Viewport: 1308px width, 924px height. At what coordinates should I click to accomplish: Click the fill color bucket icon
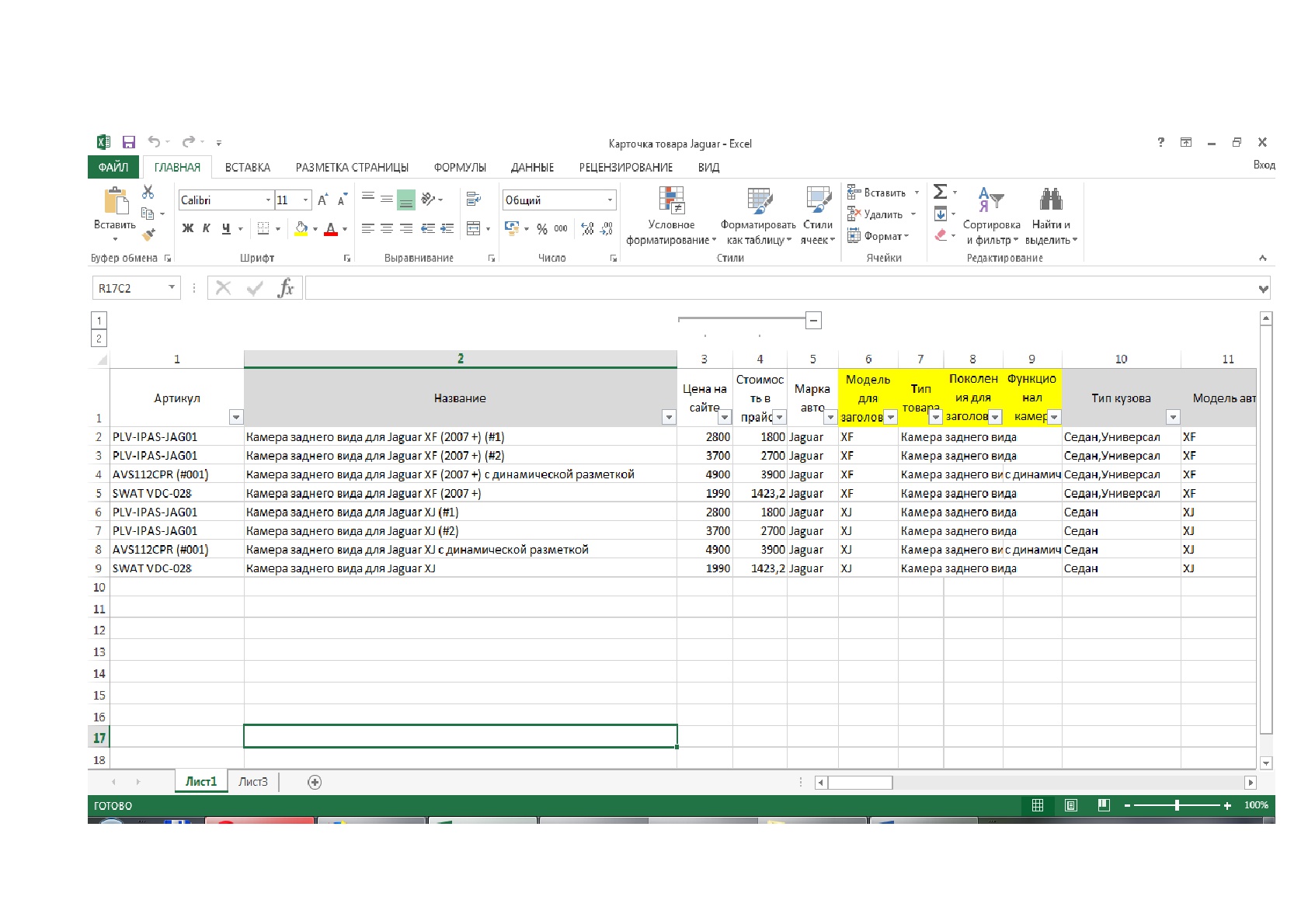coord(301,228)
